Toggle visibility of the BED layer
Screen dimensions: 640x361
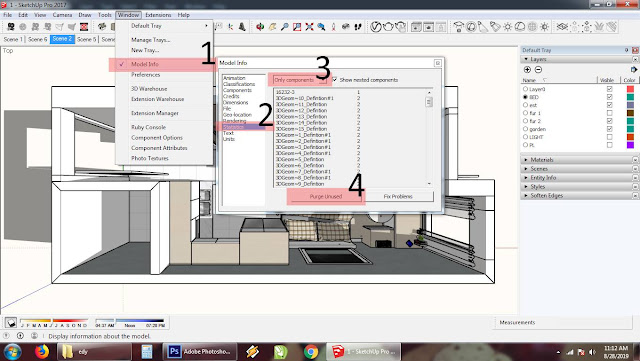click(609, 97)
